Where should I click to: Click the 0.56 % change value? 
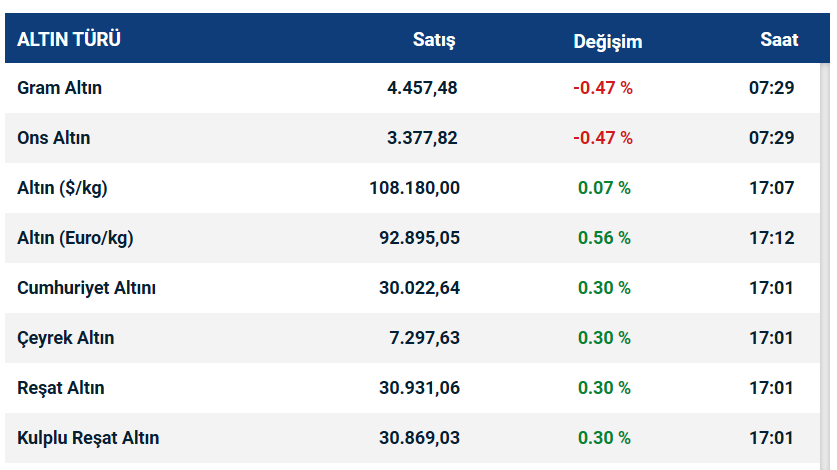(604, 238)
